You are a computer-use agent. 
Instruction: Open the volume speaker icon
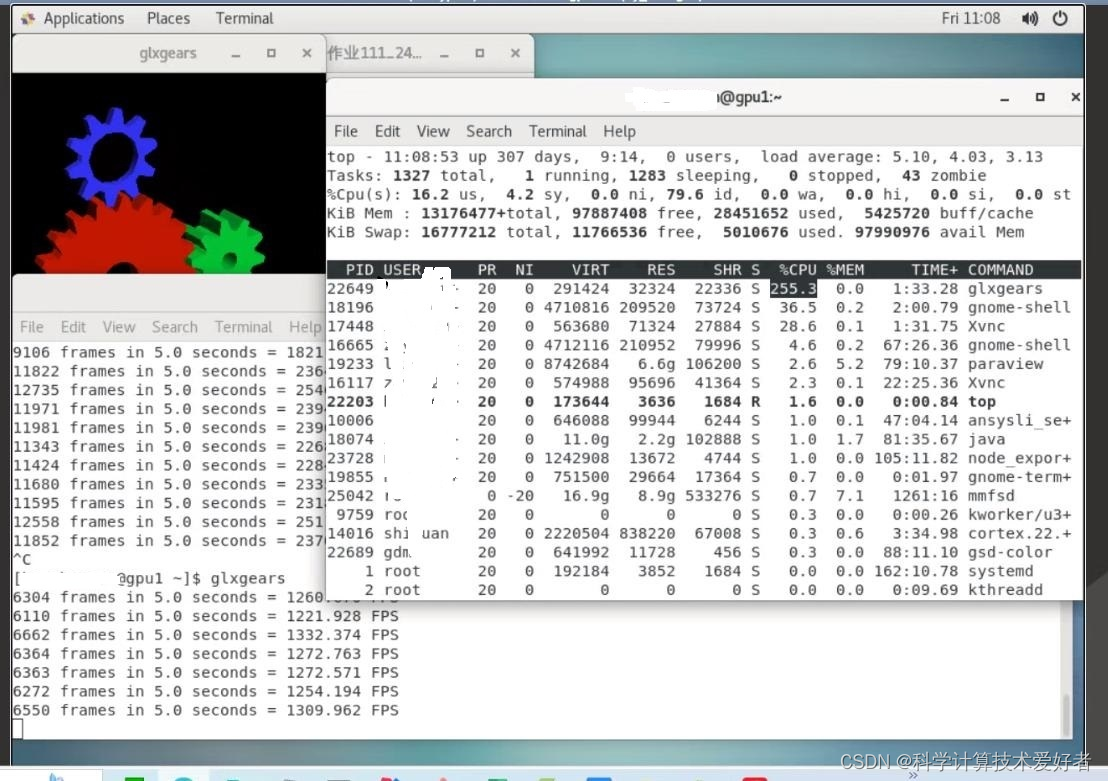[1030, 19]
